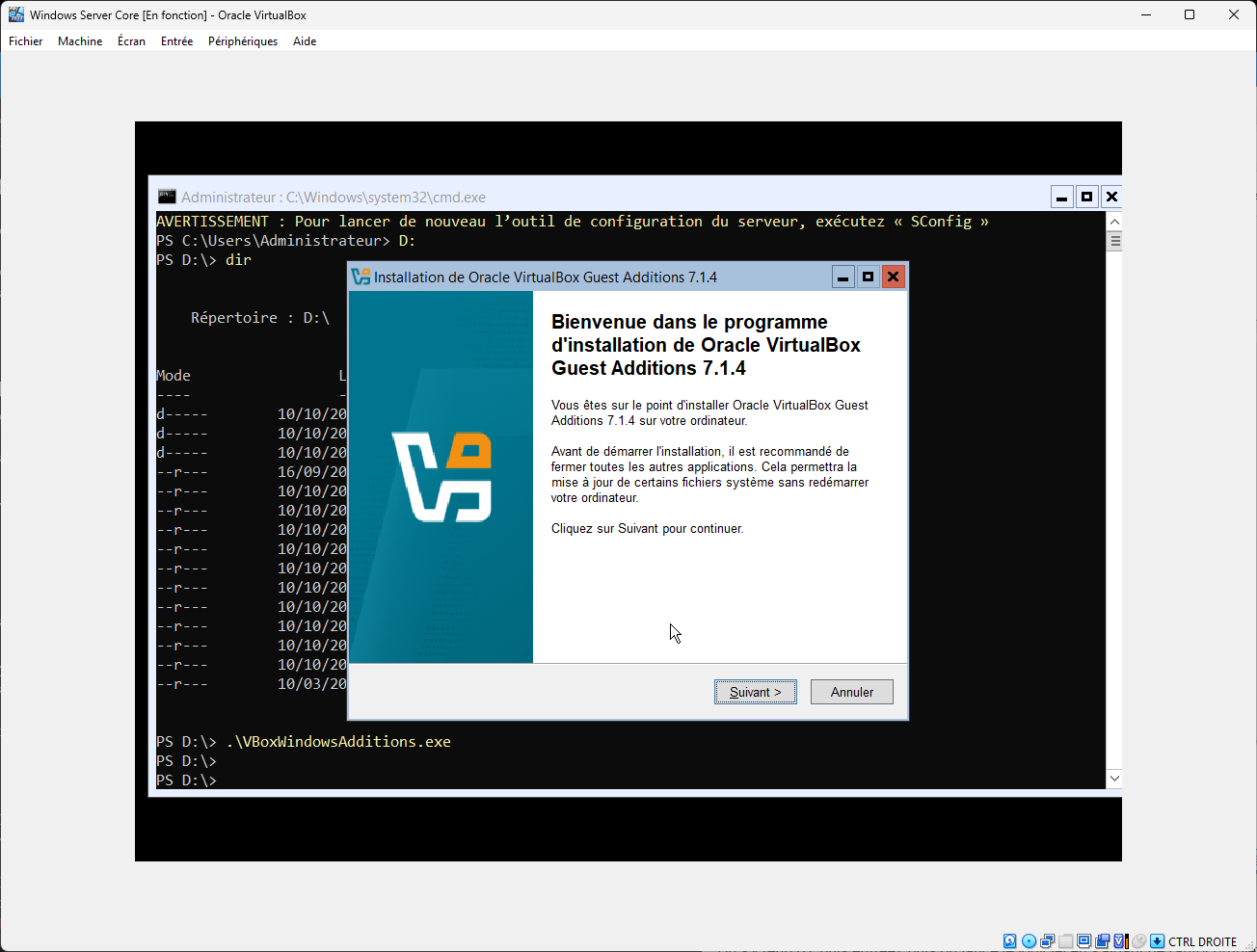Image resolution: width=1257 pixels, height=952 pixels.
Task: Click the console scrollbar down arrow
Action: click(1114, 779)
